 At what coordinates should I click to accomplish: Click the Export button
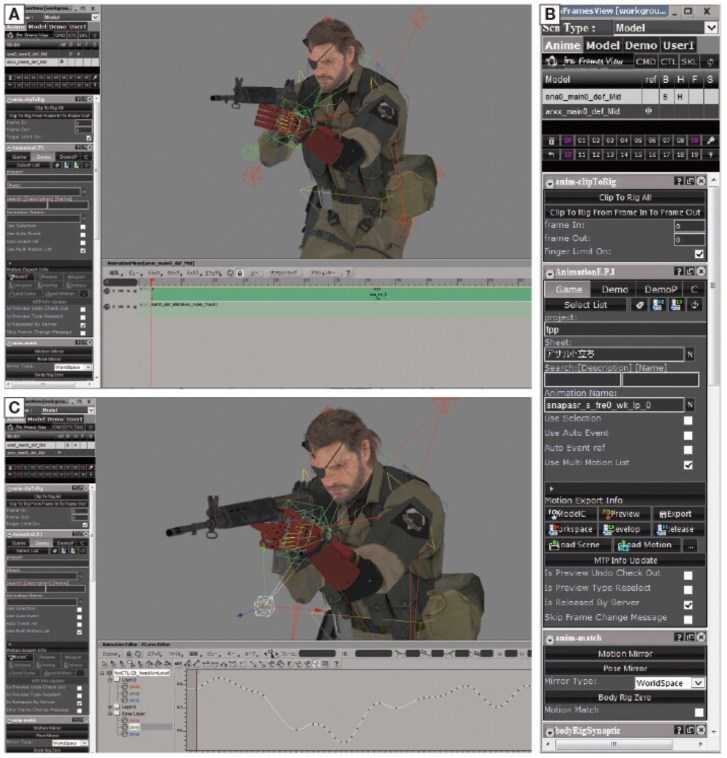point(678,514)
